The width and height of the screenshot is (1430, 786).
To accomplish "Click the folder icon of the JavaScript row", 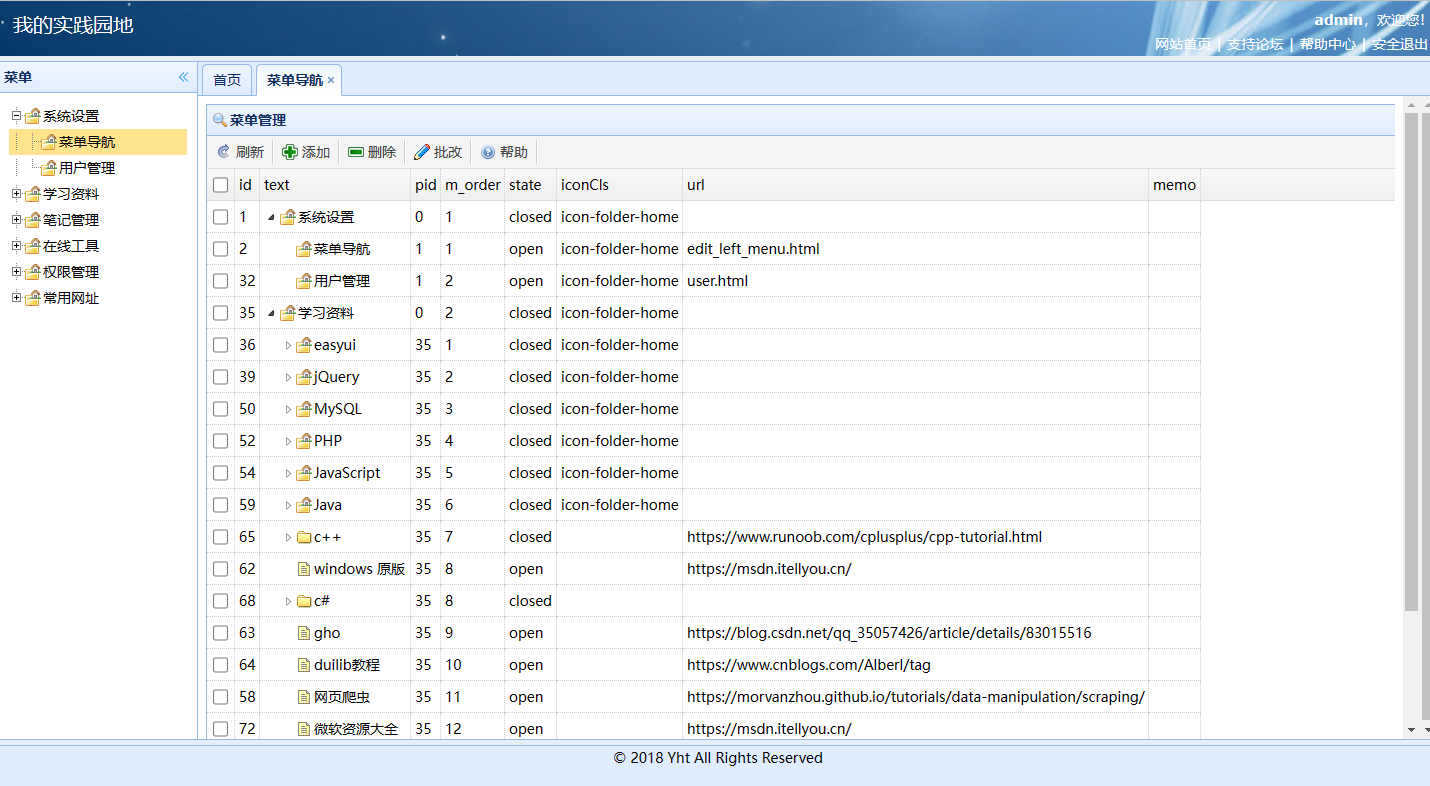I will click(x=304, y=473).
